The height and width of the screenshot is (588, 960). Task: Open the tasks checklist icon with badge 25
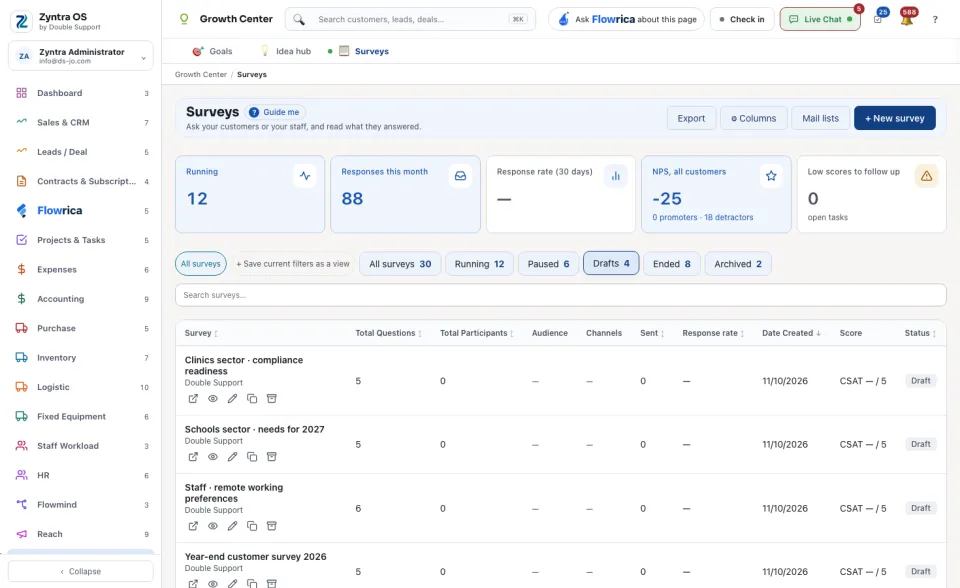[x=878, y=20]
